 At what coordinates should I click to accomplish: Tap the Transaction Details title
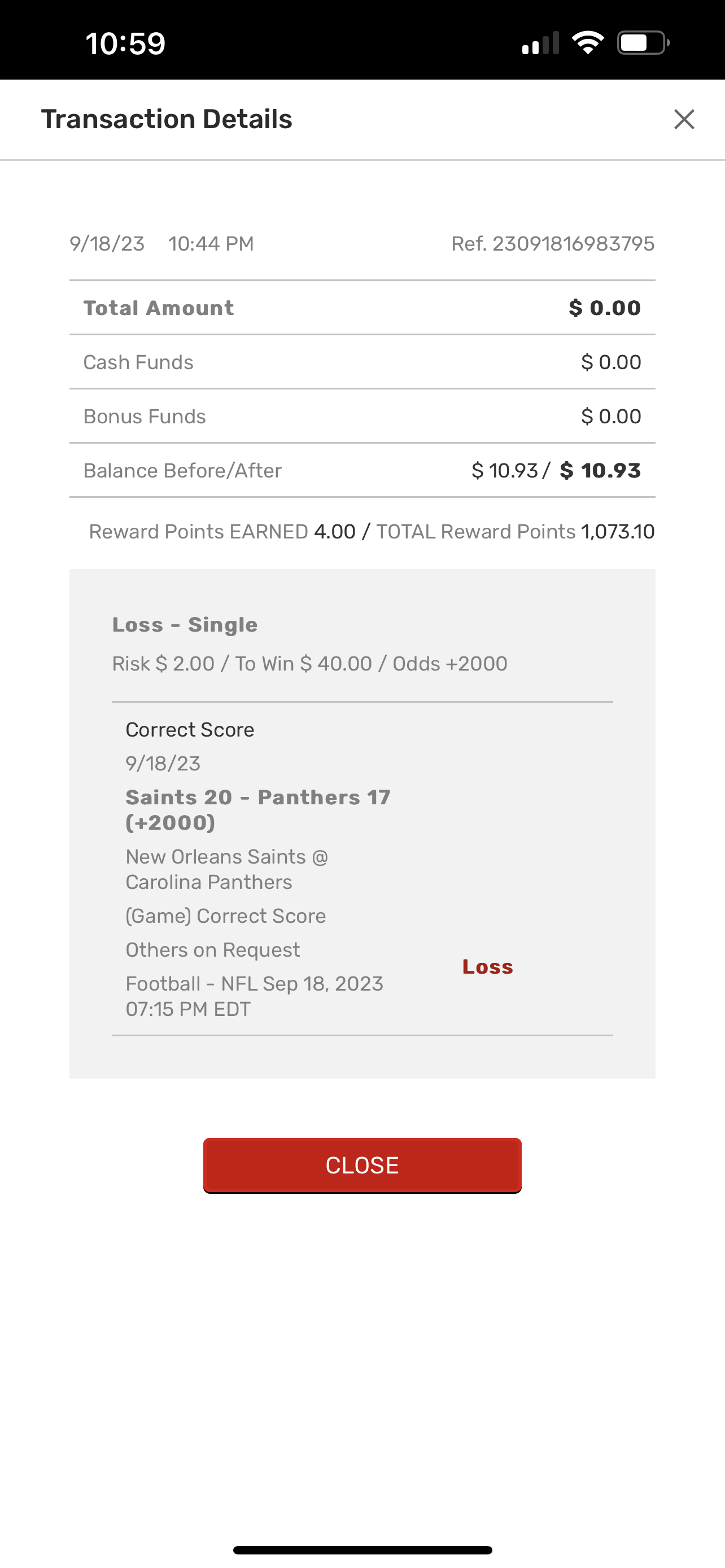(167, 119)
